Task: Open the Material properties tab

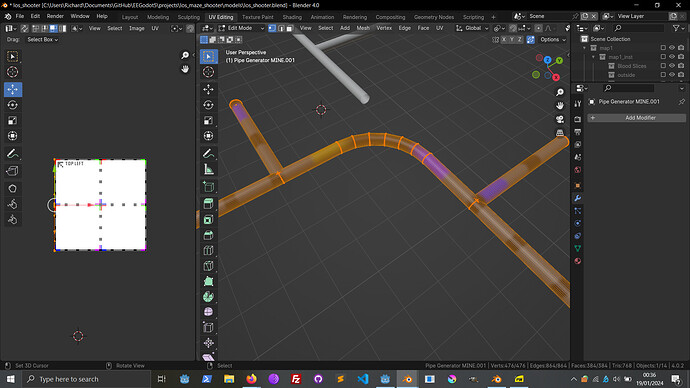Action: [x=578, y=261]
